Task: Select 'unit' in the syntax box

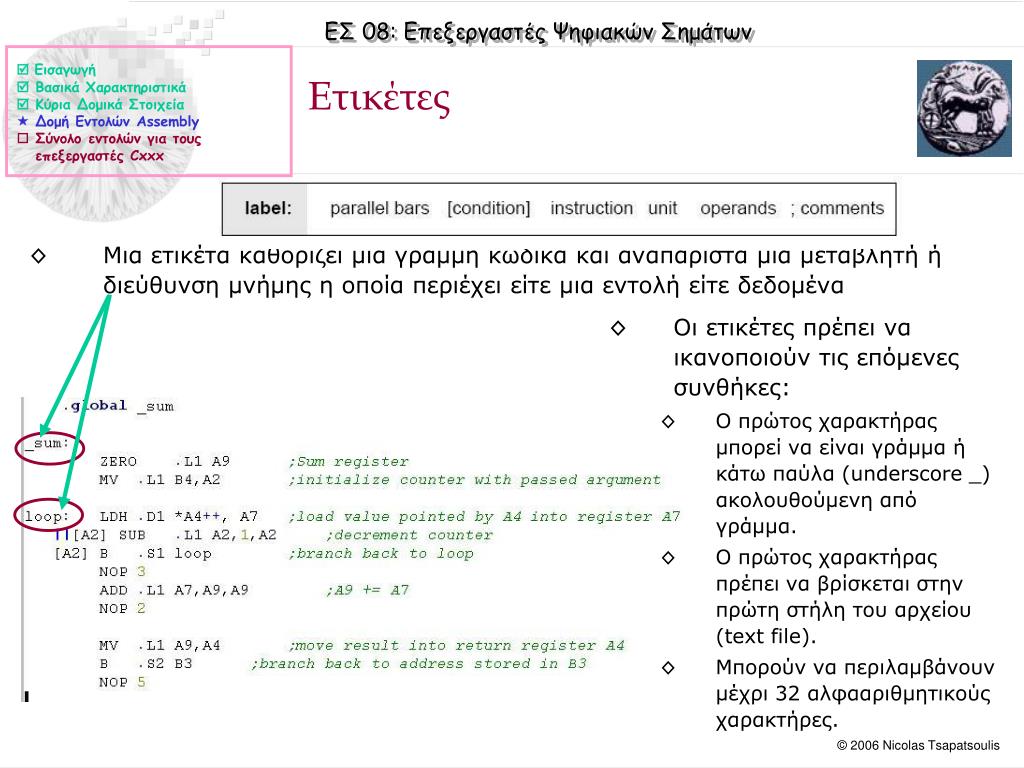Action: 662,208
